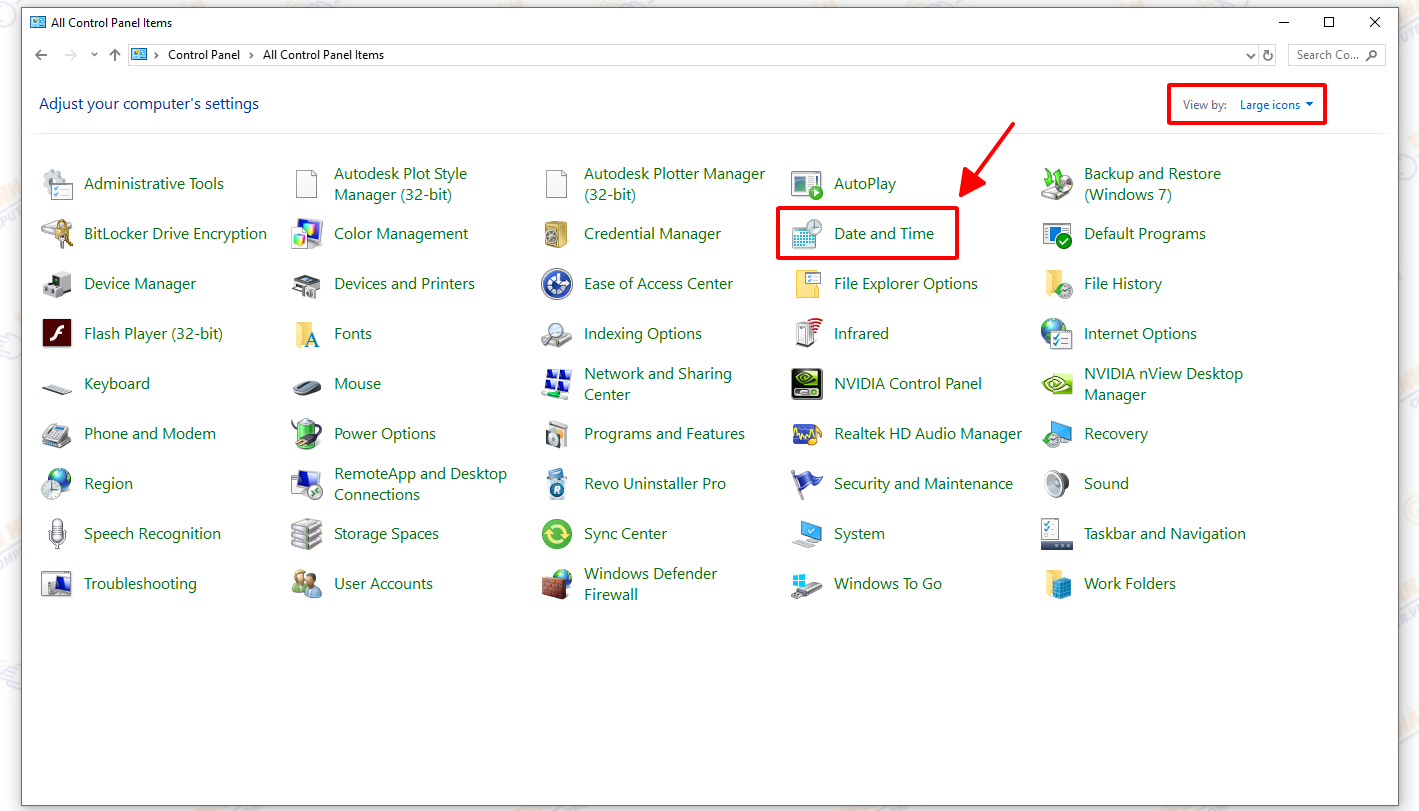
Task: Open the address bar history dropdown arrow
Action: coord(1251,56)
